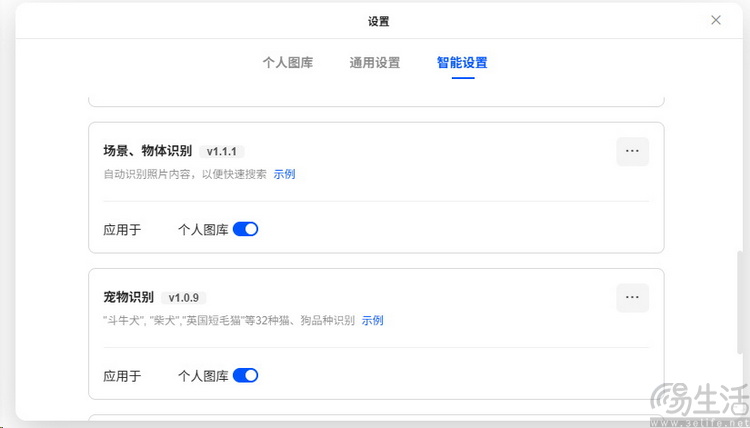Open the 示例 link for pet recognition

[372, 320]
